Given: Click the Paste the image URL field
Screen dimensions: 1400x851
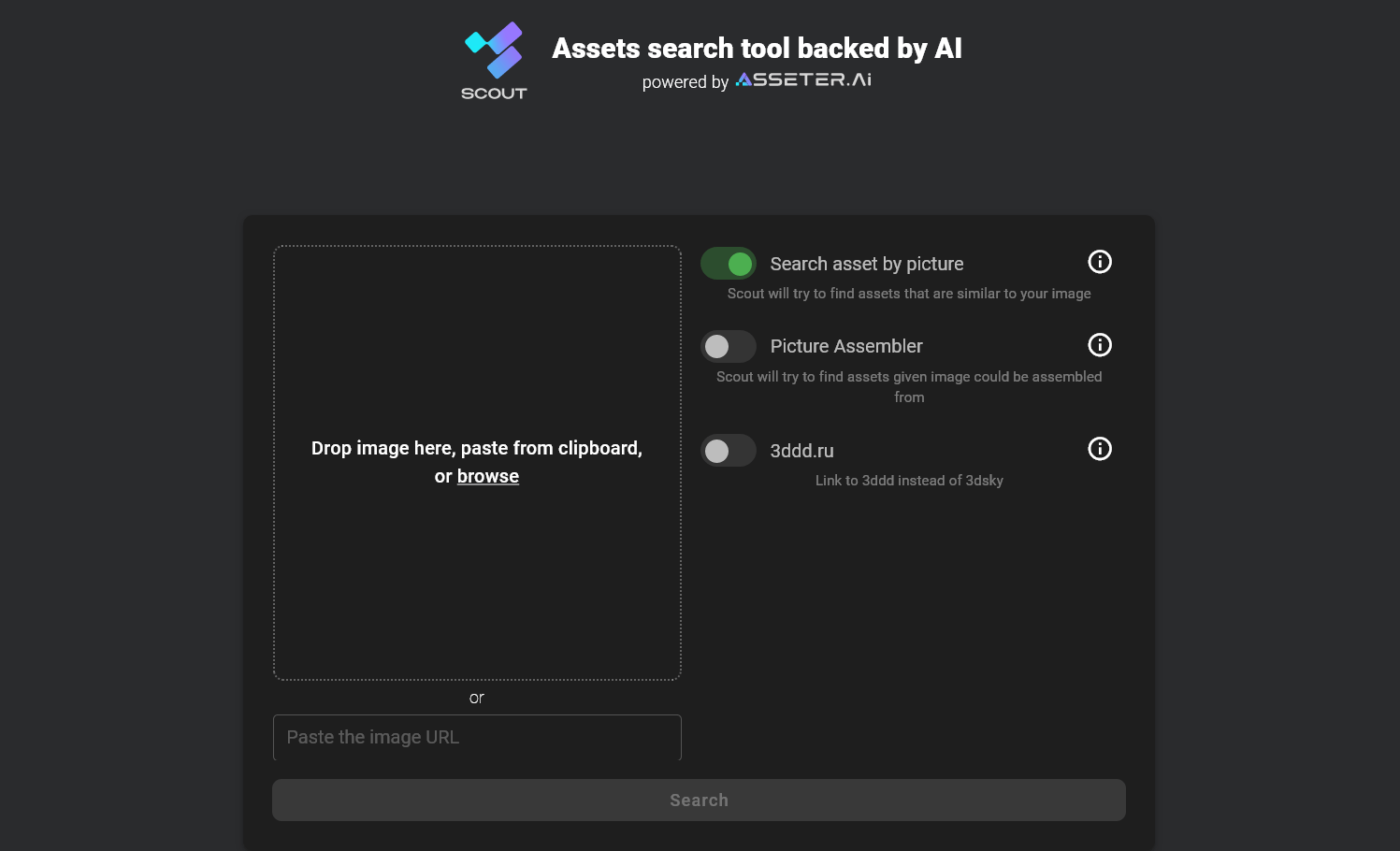Looking at the screenshot, I should coord(477,737).
